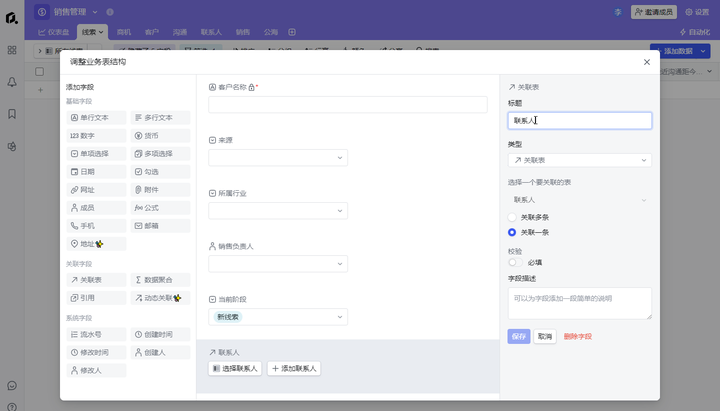This screenshot has width=720, height=411.
Task: Click the 邀请成员 button
Action: [x=654, y=12]
